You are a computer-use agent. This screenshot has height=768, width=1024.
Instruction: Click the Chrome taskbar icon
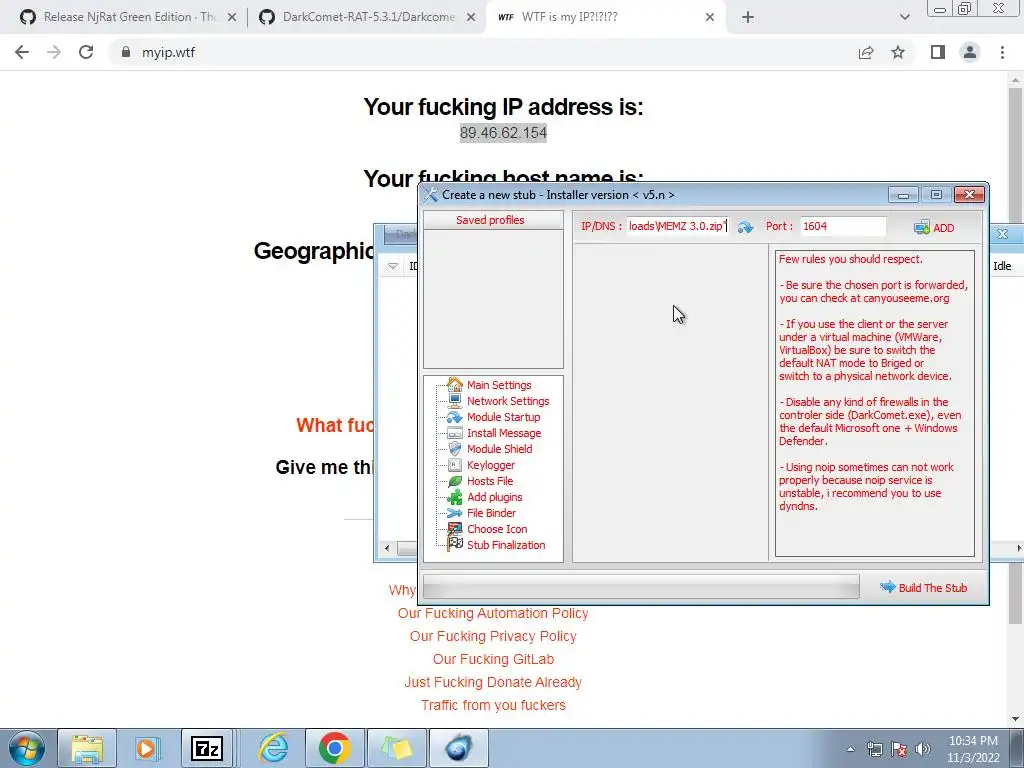point(334,748)
